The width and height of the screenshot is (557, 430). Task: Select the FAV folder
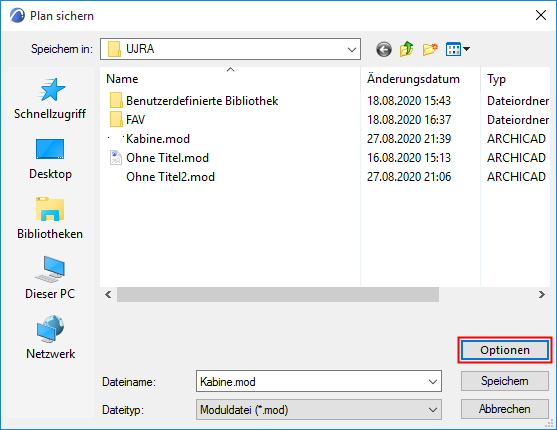point(127,119)
